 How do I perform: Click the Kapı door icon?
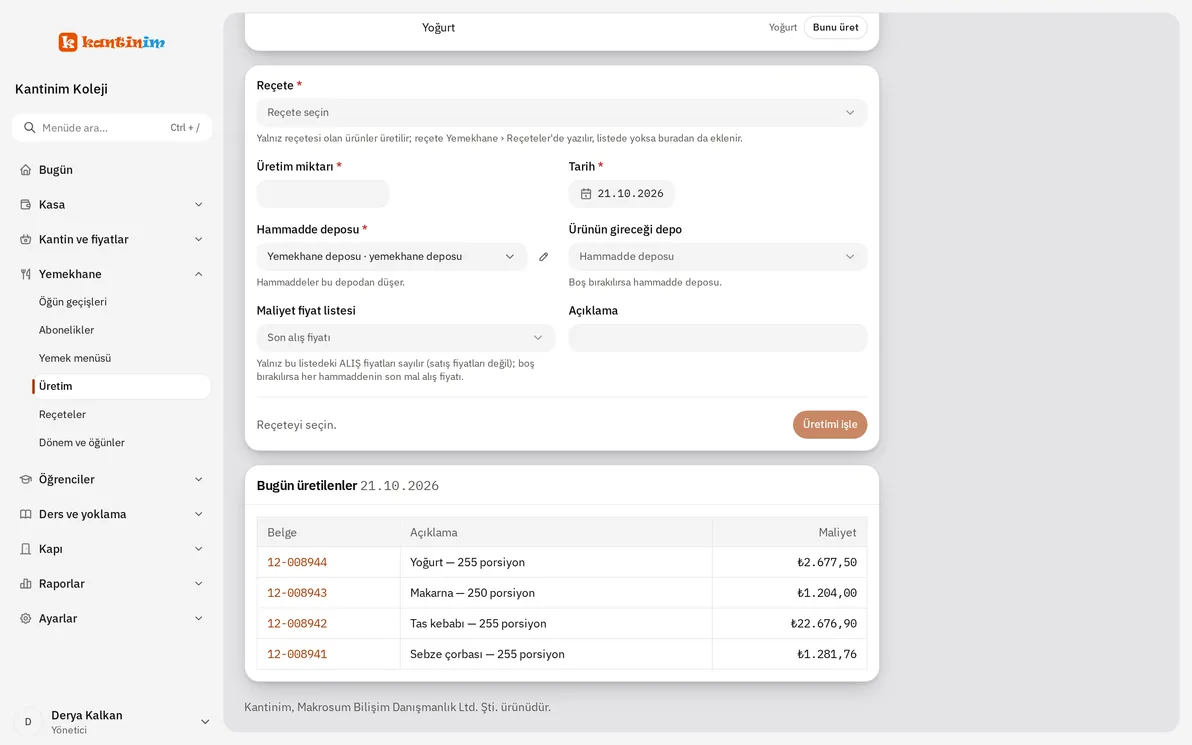[x=26, y=549]
